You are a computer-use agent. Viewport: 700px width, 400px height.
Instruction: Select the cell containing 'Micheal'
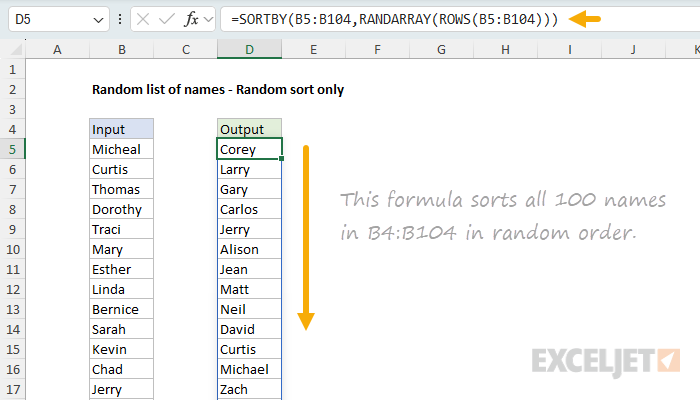[x=121, y=149]
